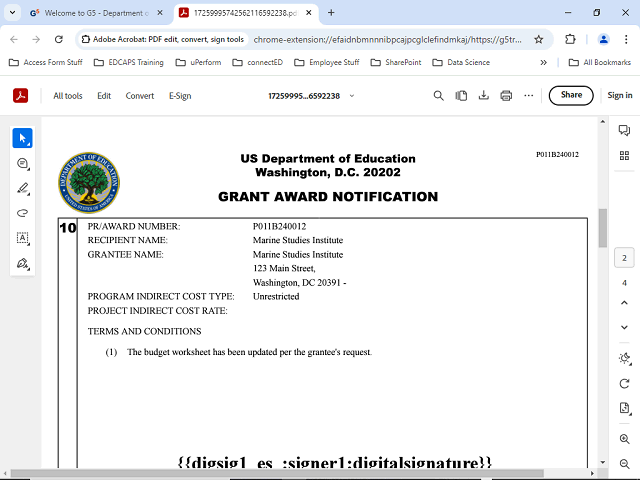The image size is (640, 480).
Task: Select the text box tool
Action: [22, 238]
